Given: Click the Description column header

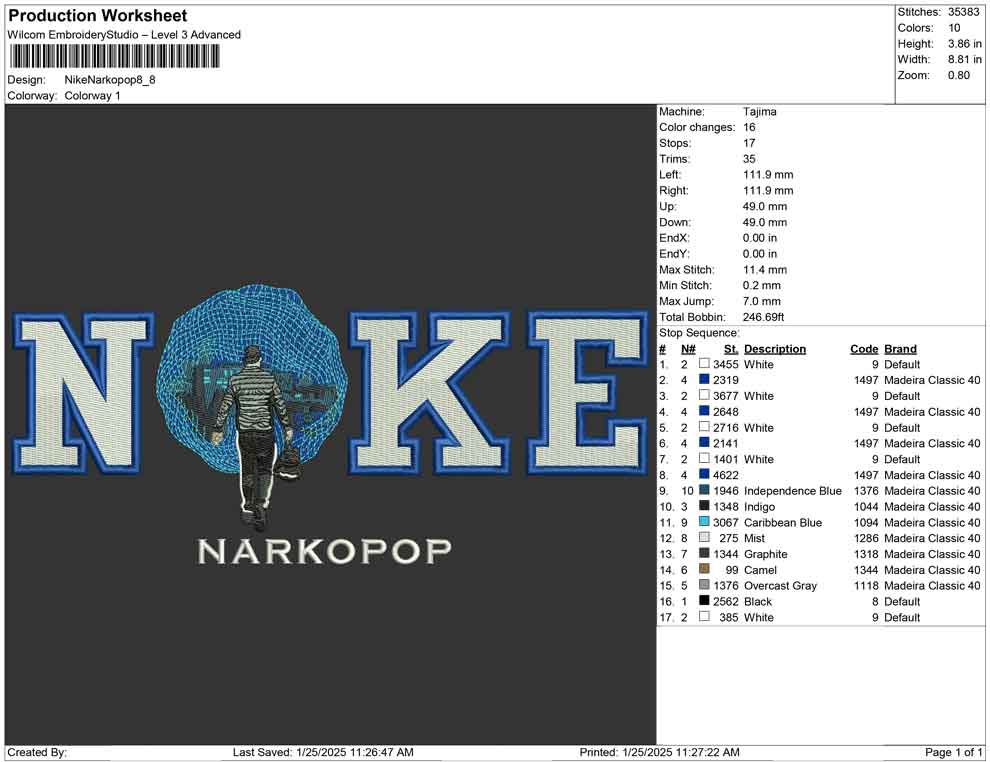Looking at the screenshot, I should (775, 349).
